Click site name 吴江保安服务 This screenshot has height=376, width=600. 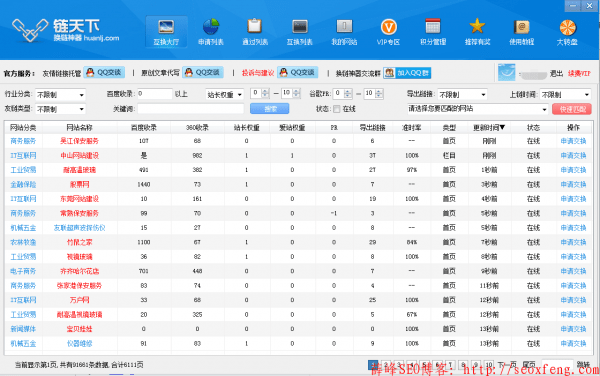(79, 141)
